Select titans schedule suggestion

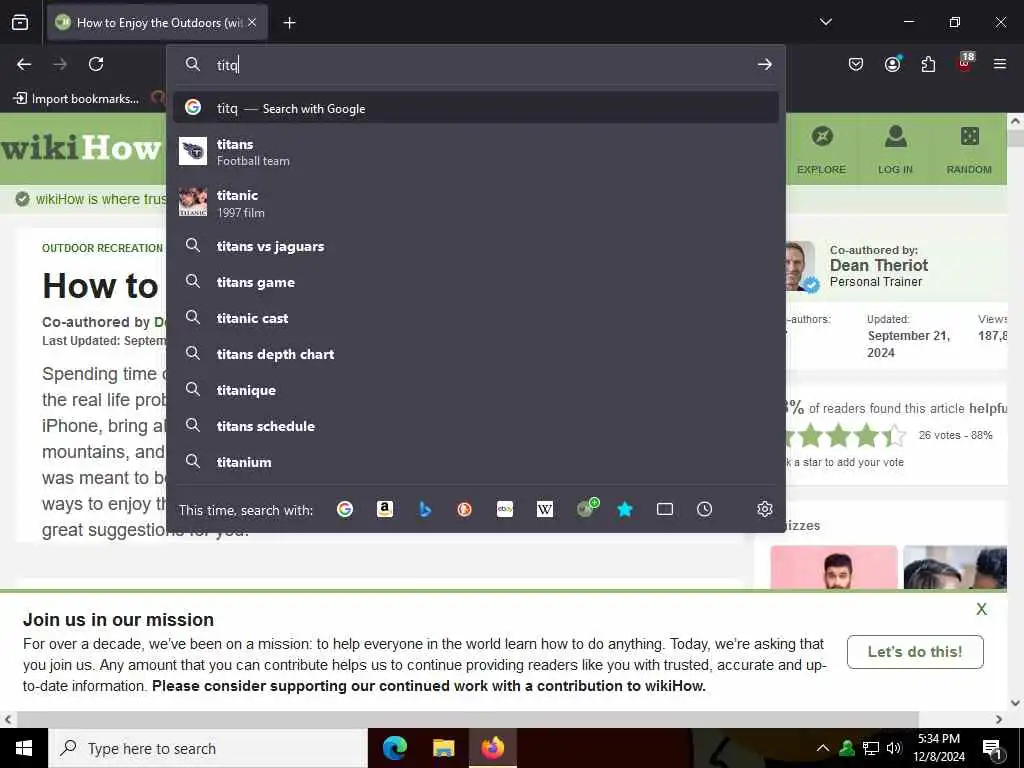[x=475, y=426]
